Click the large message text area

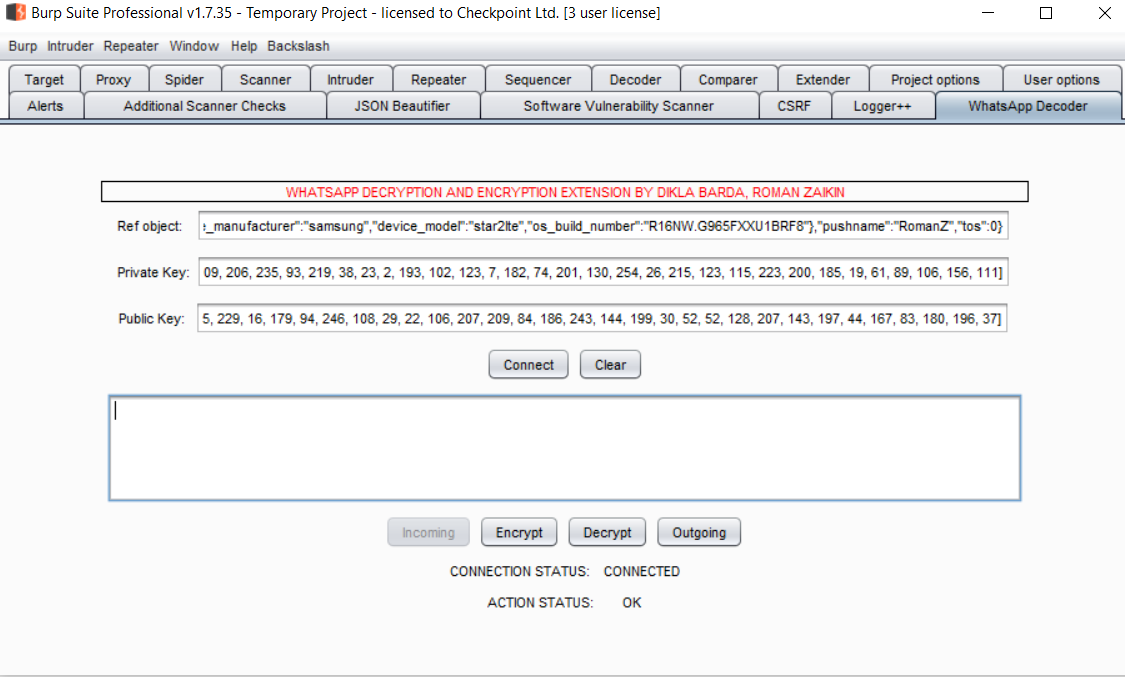pos(564,448)
